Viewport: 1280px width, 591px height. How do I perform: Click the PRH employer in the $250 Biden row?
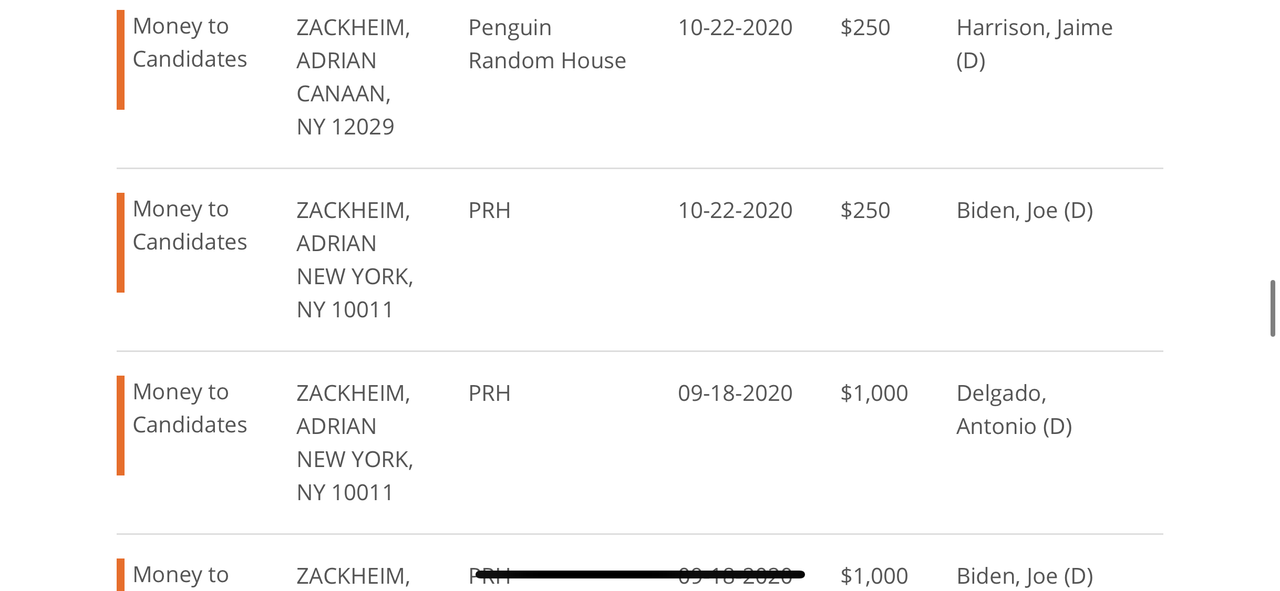click(489, 211)
